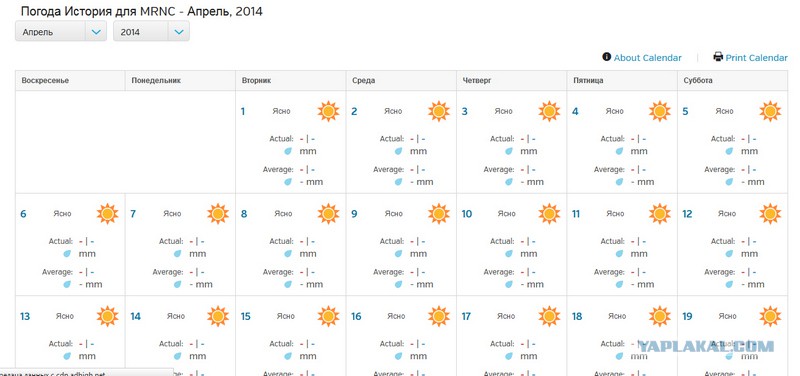This screenshot has width=800, height=376.
Task: Open day 5 of the calendar
Action: (685, 111)
